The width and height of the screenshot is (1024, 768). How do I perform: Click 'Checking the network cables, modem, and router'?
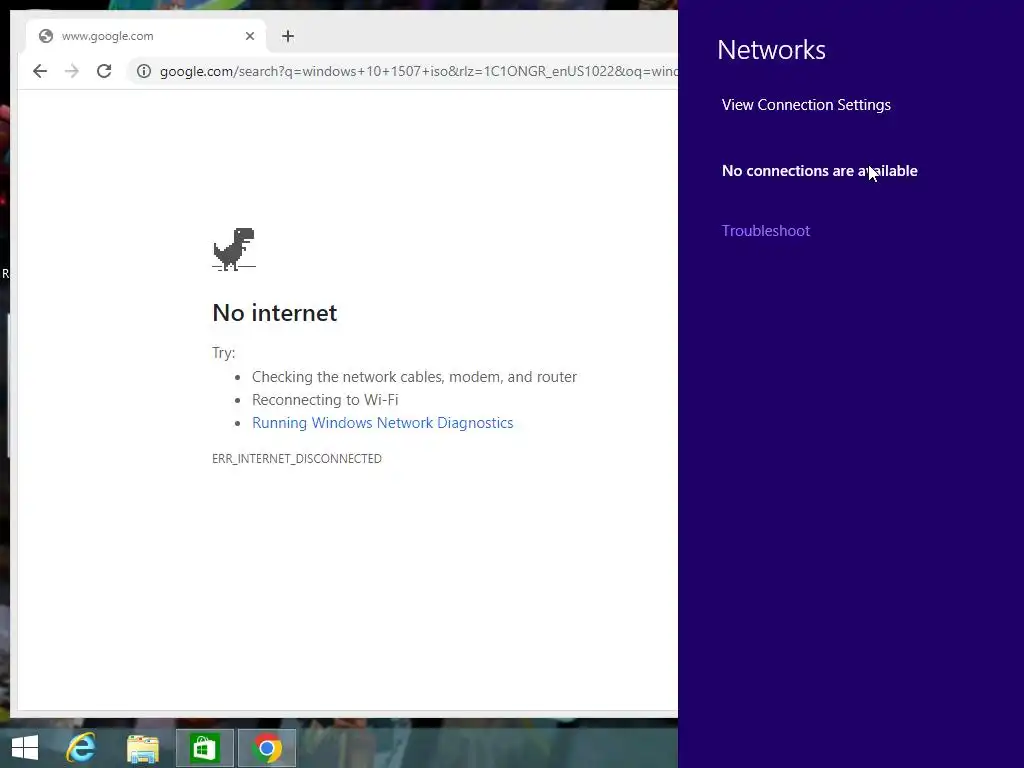[415, 377]
